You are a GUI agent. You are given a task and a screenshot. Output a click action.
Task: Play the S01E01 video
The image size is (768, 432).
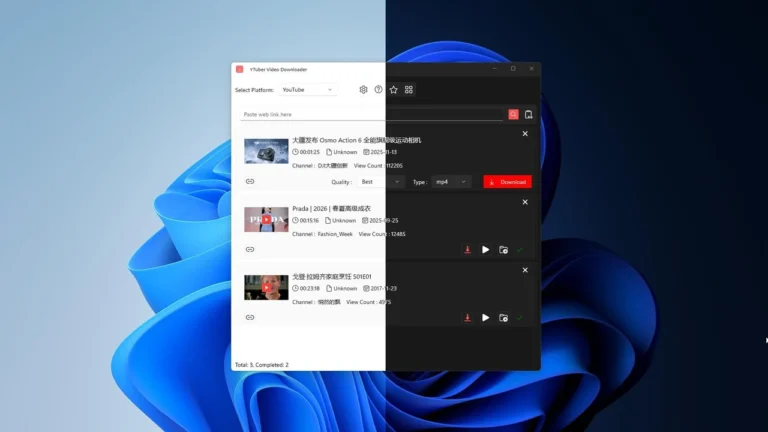point(485,318)
